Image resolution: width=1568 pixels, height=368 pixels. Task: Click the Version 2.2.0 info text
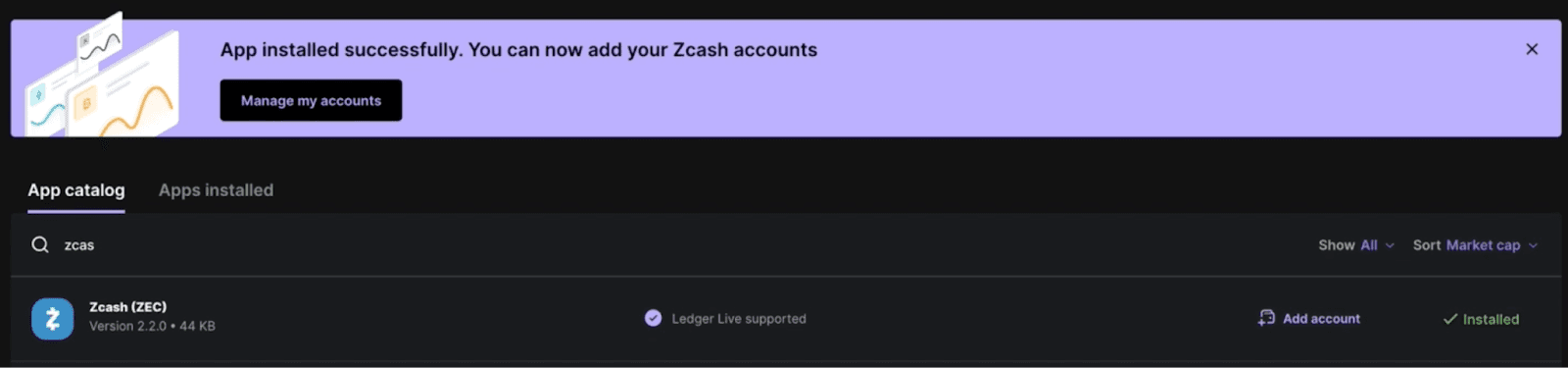point(152,326)
